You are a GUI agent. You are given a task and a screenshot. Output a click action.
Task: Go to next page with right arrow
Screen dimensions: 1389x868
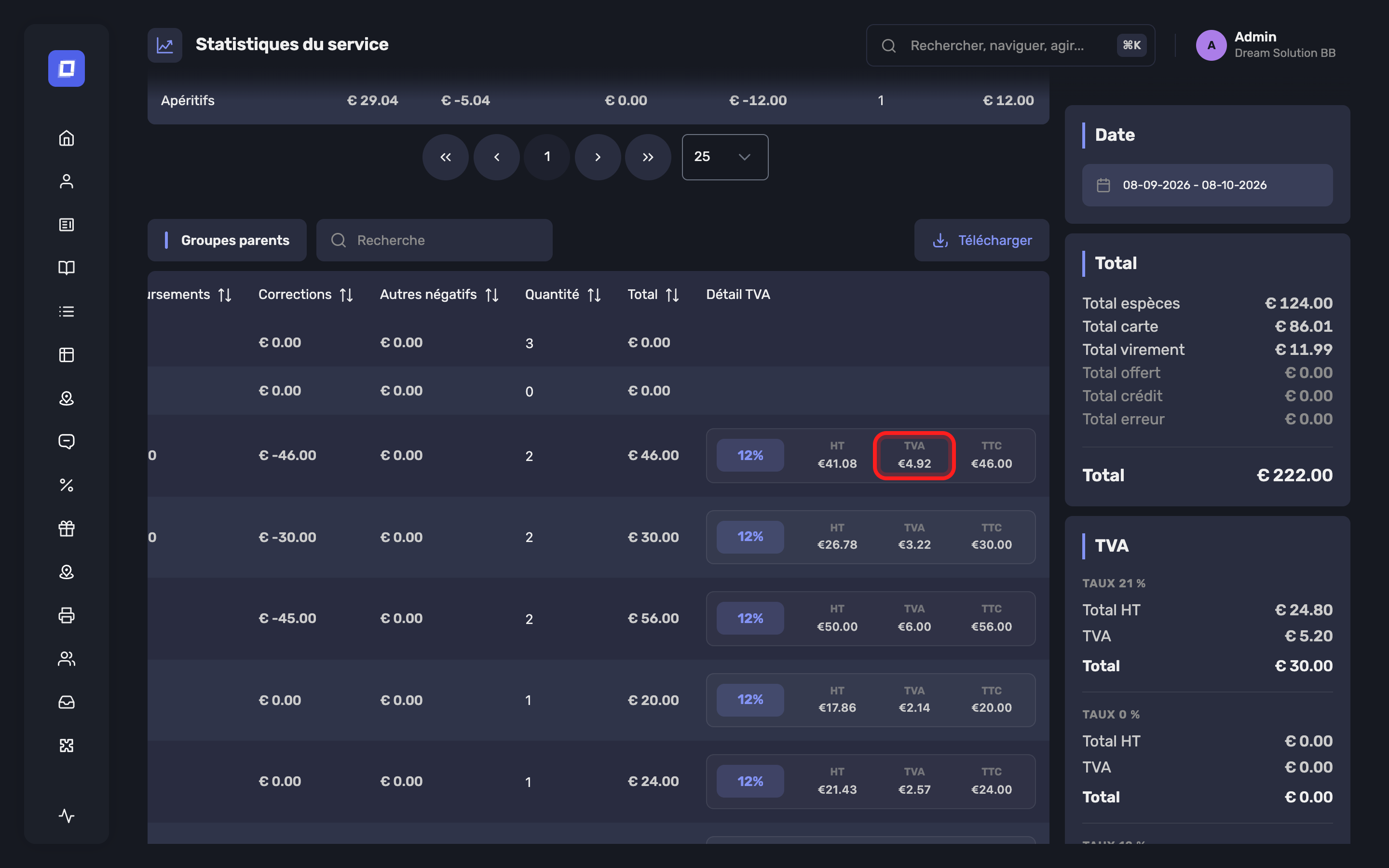click(x=598, y=157)
